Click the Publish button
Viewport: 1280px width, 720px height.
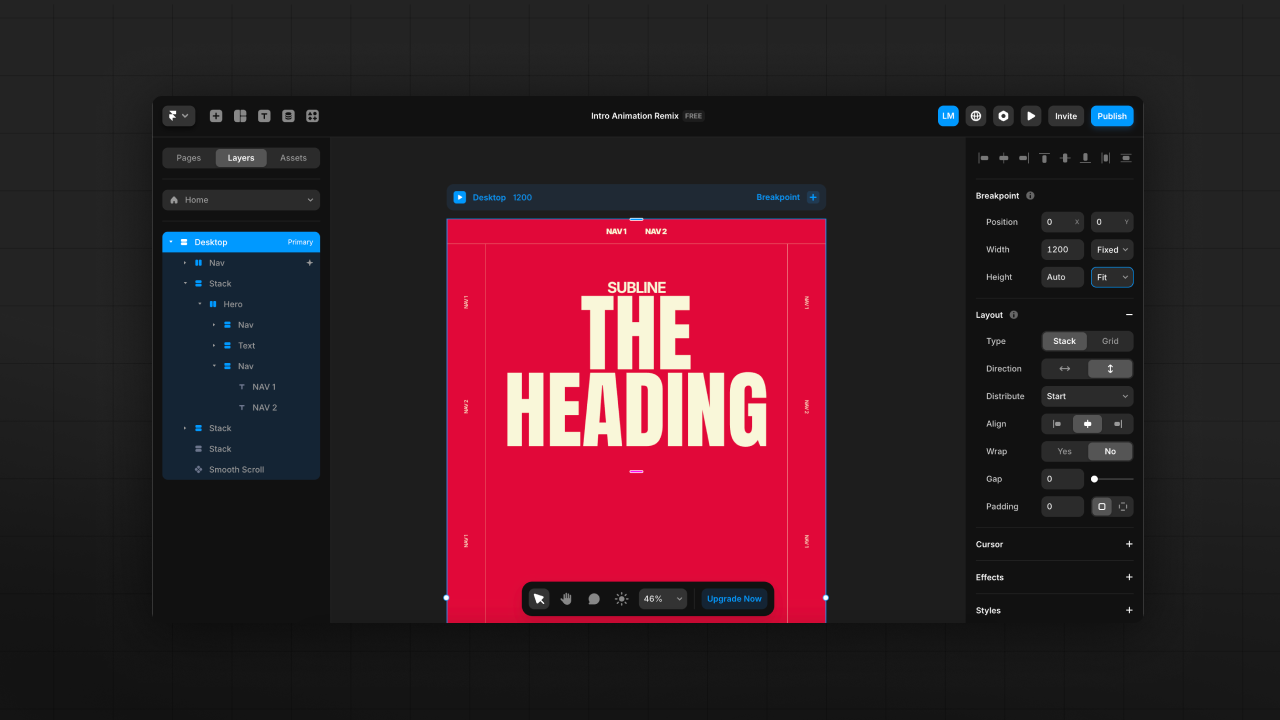(1111, 116)
